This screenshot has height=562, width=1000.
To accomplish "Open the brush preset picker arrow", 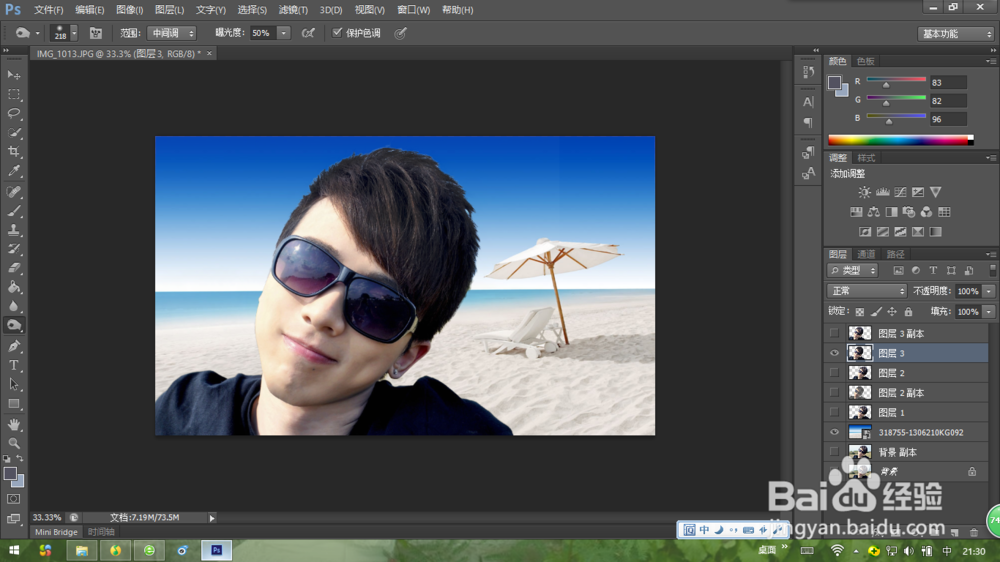I will coord(74,33).
